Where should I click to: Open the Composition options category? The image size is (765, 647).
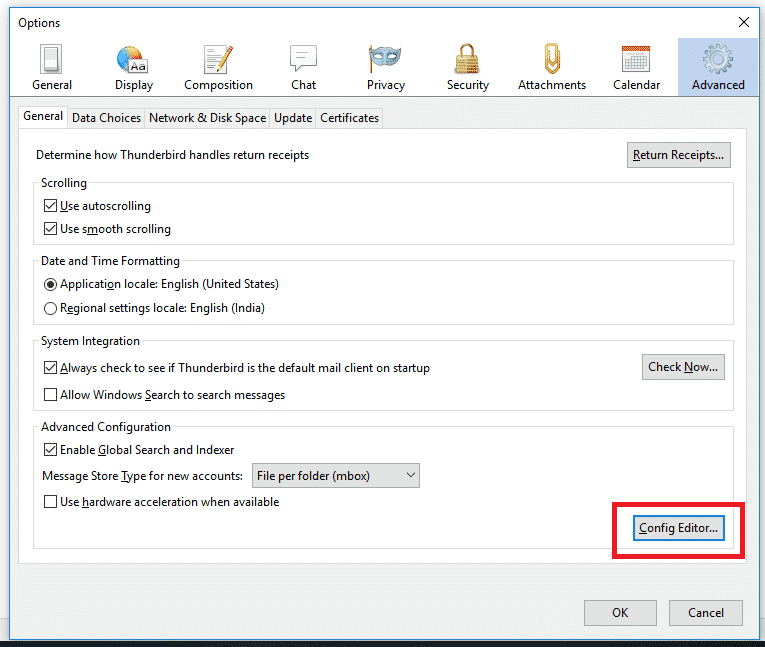coord(218,67)
